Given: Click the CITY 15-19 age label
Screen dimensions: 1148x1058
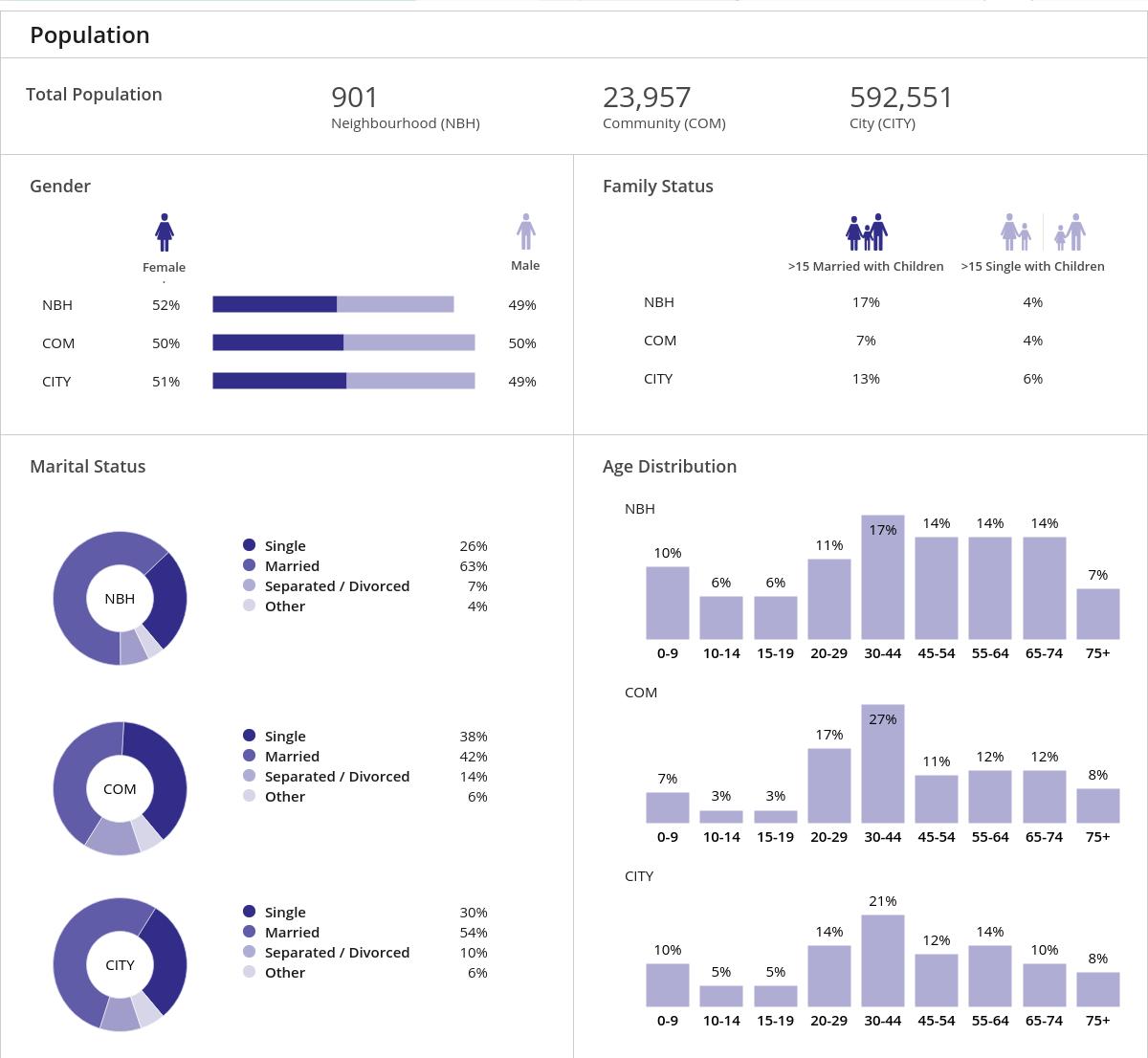Looking at the screenshot, I should click(775, 1021).
